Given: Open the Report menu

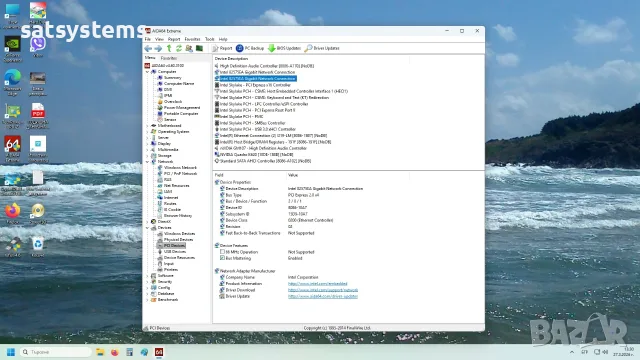Looking at the screenshot, I should (174, 39).
